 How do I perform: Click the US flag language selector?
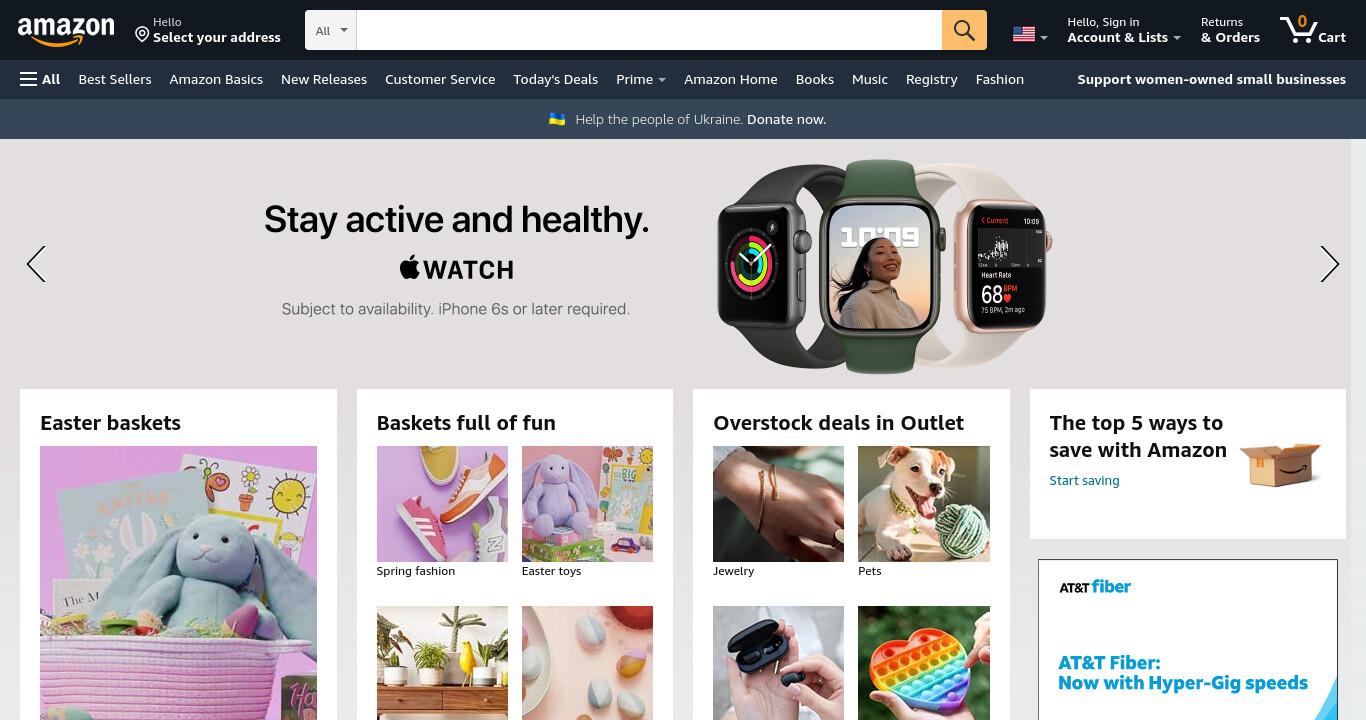click(1030, 34)
